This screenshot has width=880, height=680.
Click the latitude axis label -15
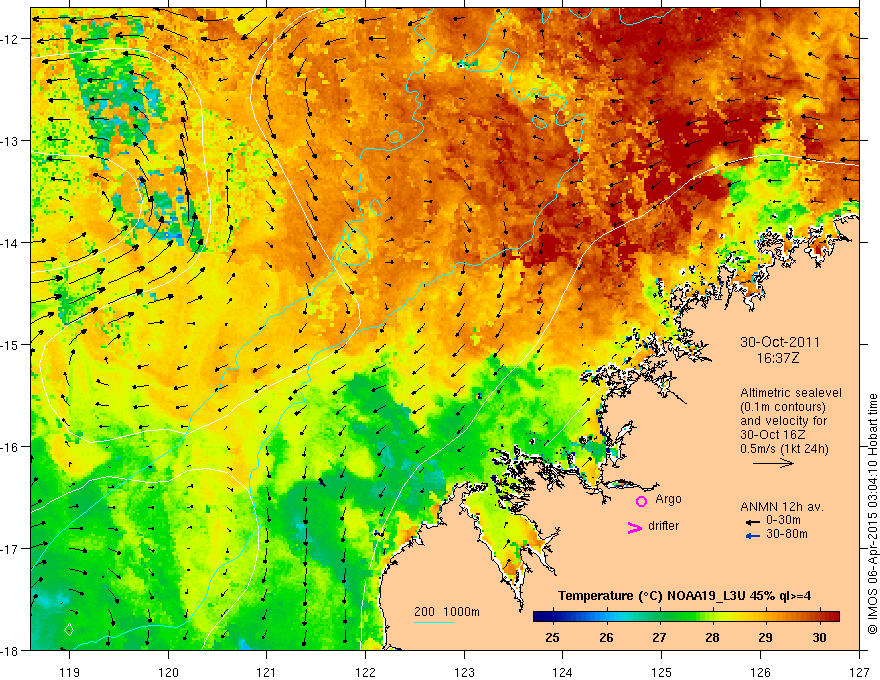(x=10, y=344)
